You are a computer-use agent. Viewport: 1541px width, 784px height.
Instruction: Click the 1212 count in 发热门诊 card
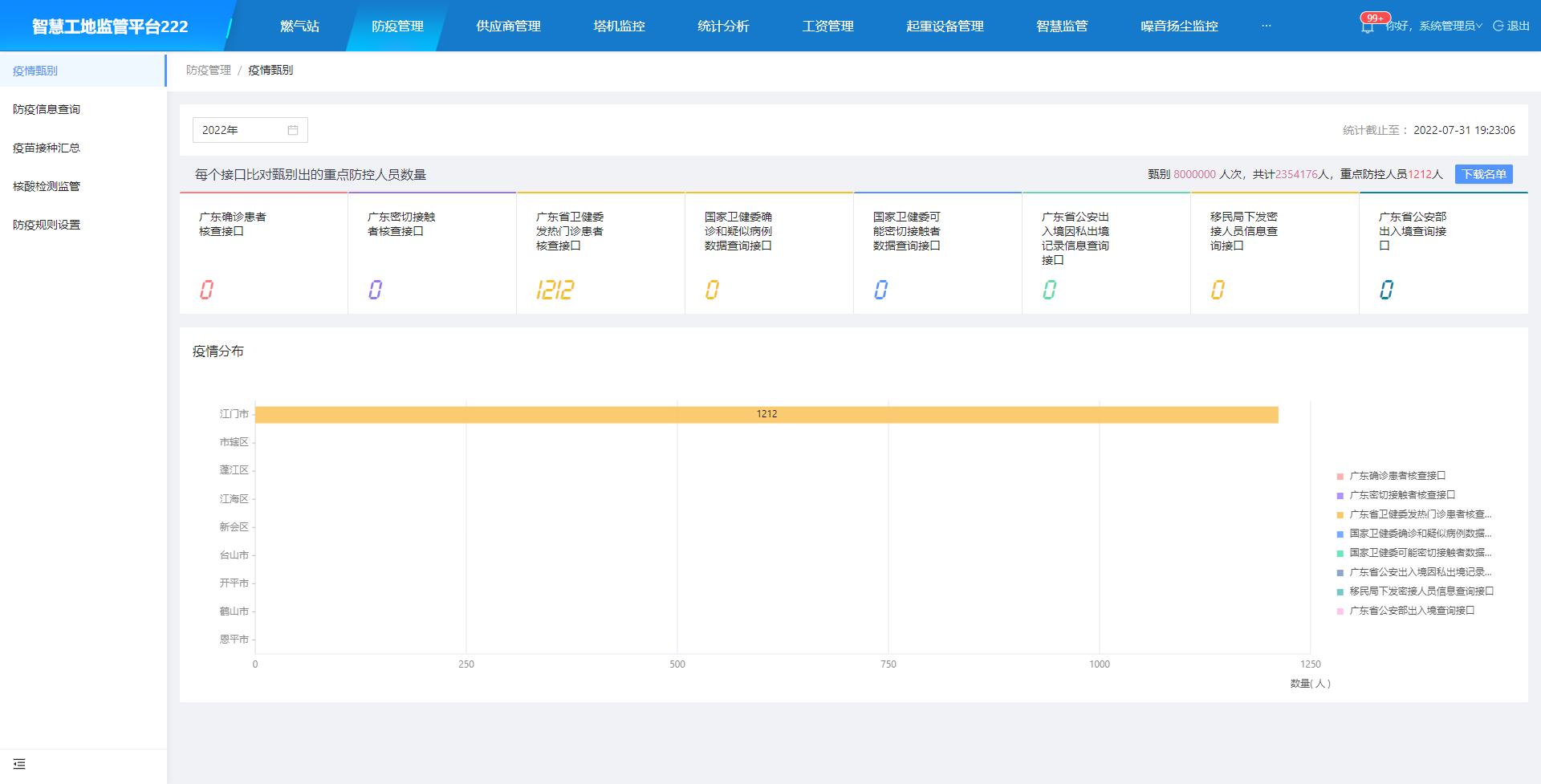(x=555, y=290)
